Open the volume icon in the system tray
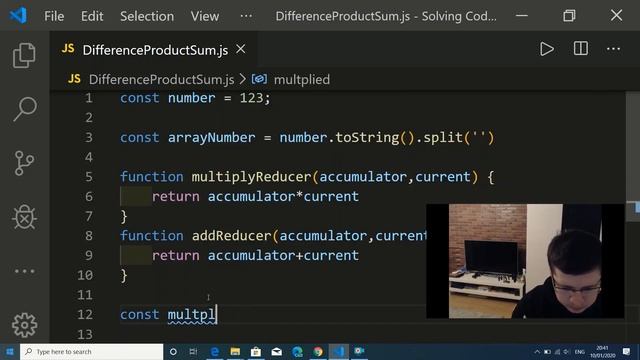Image resolution: width=640 pixels, height=360 pixels. (566, 352)
